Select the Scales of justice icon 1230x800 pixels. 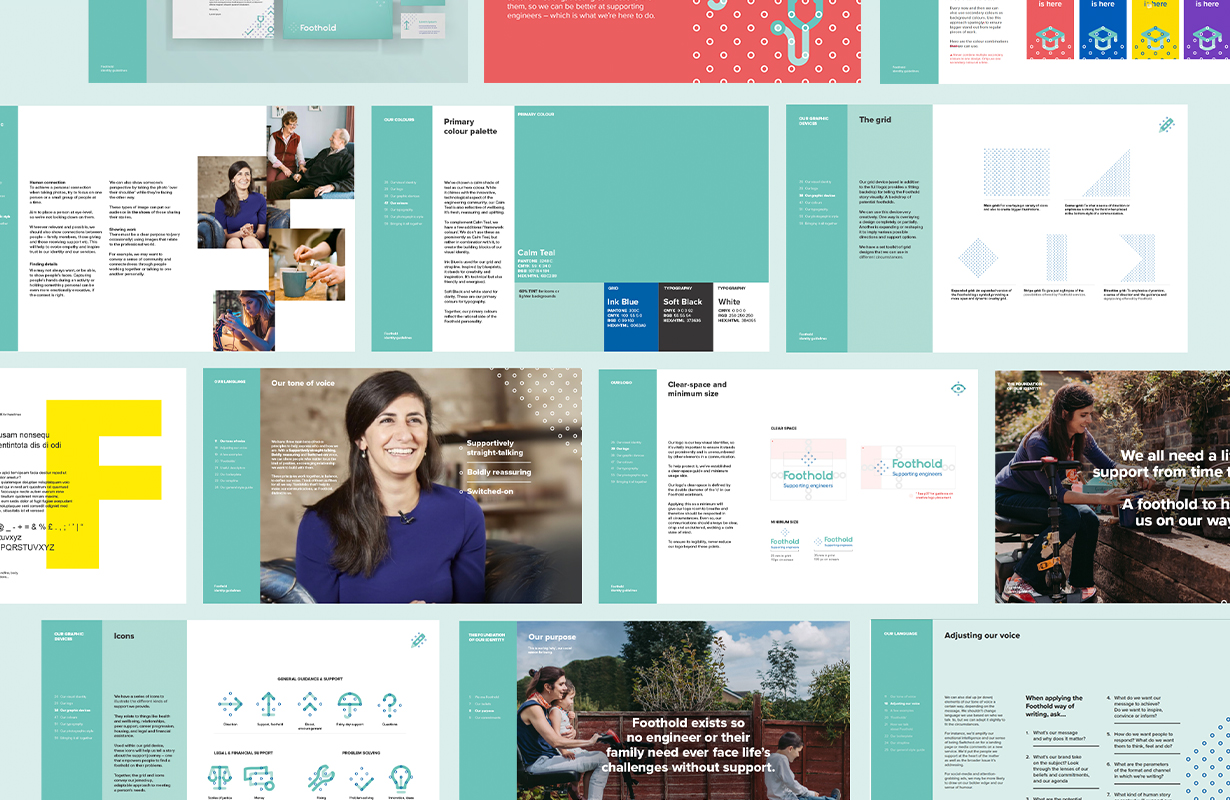[219, 778]
